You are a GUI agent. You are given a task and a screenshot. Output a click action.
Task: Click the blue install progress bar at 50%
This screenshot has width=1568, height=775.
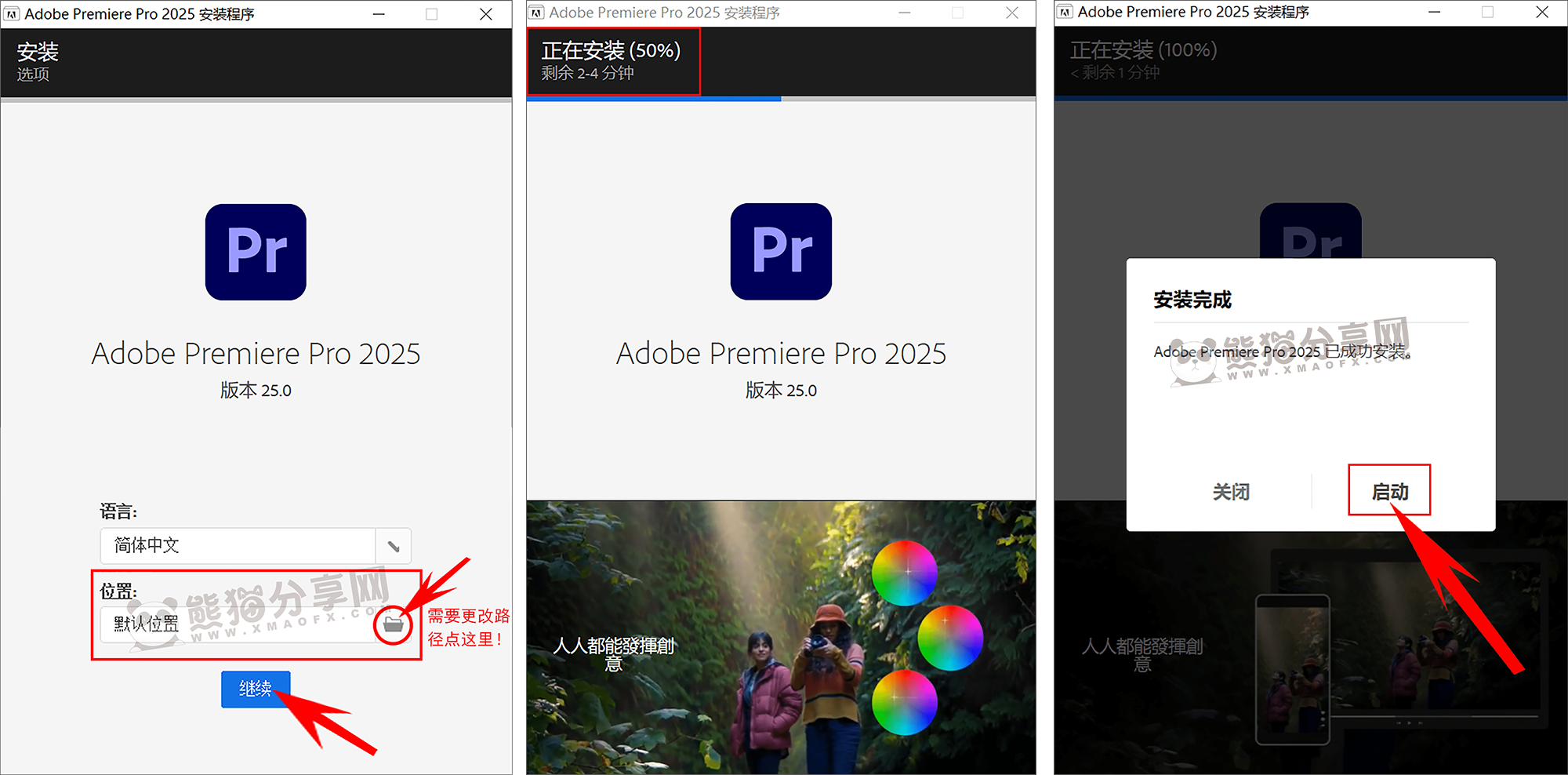[x=654, y=99]
